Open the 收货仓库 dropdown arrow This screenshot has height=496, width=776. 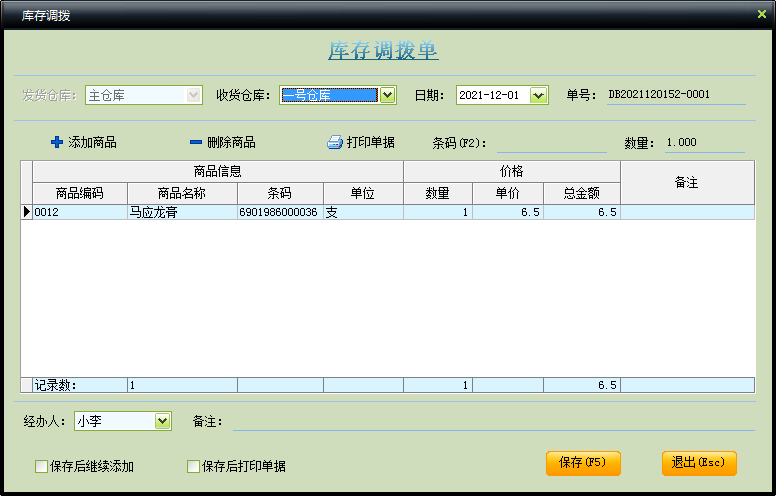[388, 95]
